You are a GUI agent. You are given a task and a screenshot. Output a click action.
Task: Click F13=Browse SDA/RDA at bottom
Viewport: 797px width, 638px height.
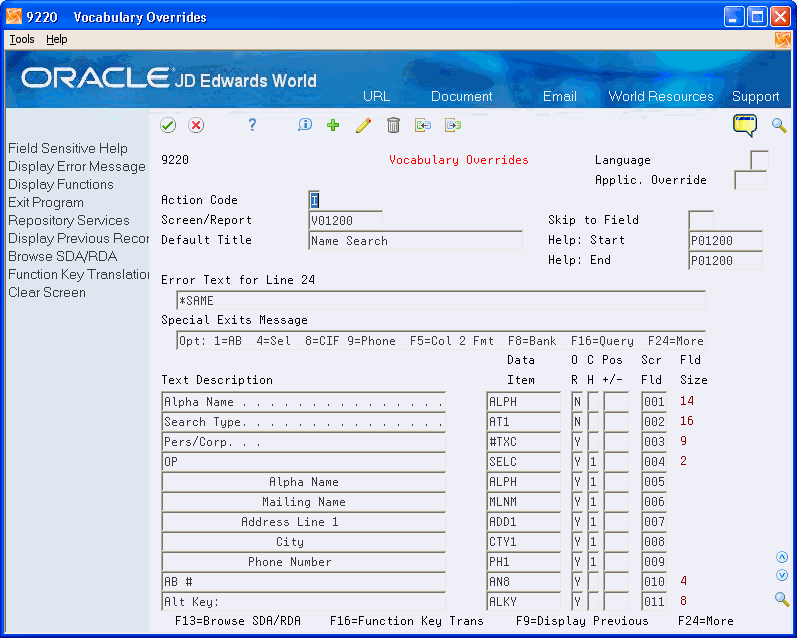pyautogui.click(x=238, y=621)
